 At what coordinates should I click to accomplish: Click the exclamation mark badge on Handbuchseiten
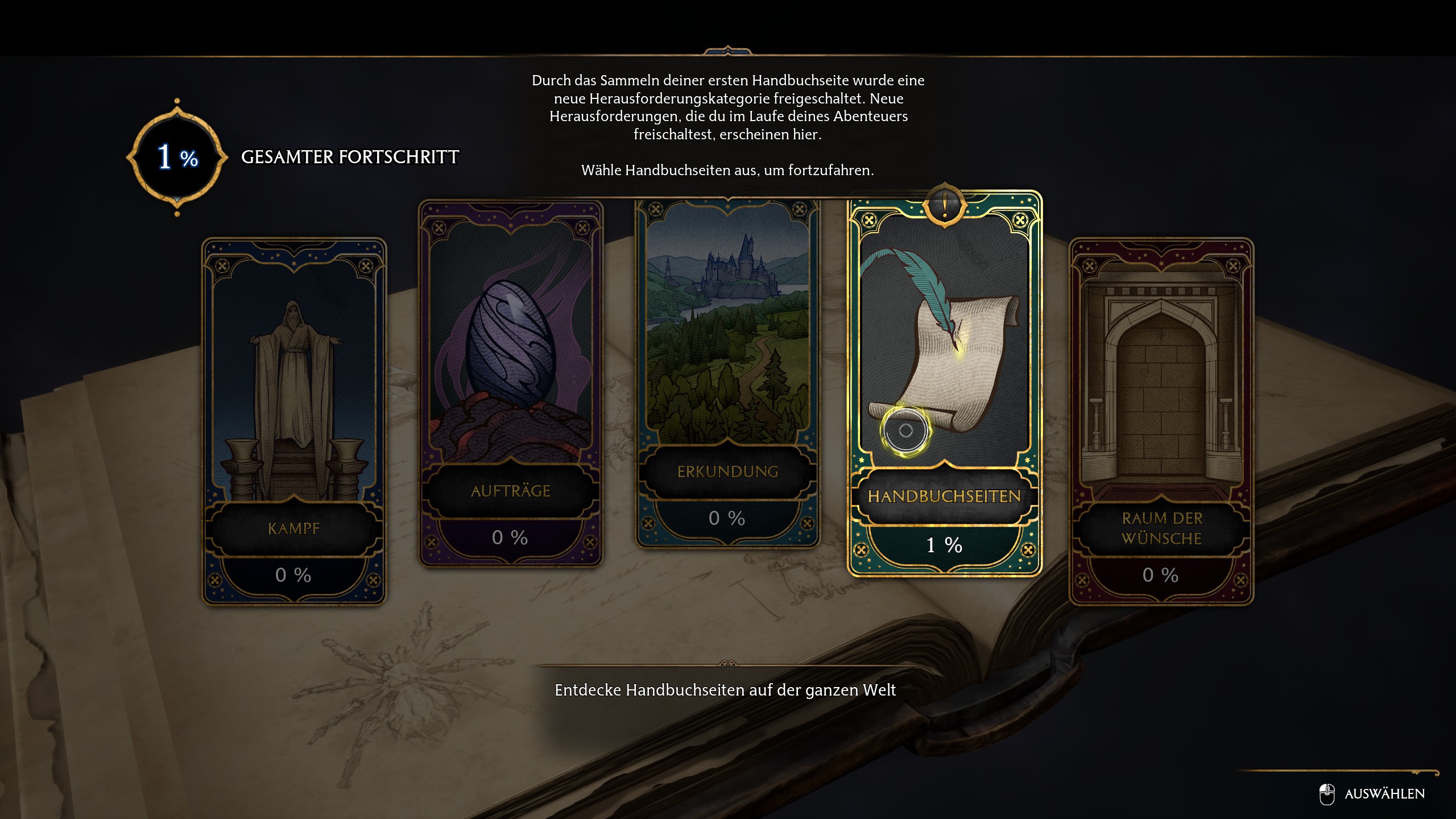[945, 205]
